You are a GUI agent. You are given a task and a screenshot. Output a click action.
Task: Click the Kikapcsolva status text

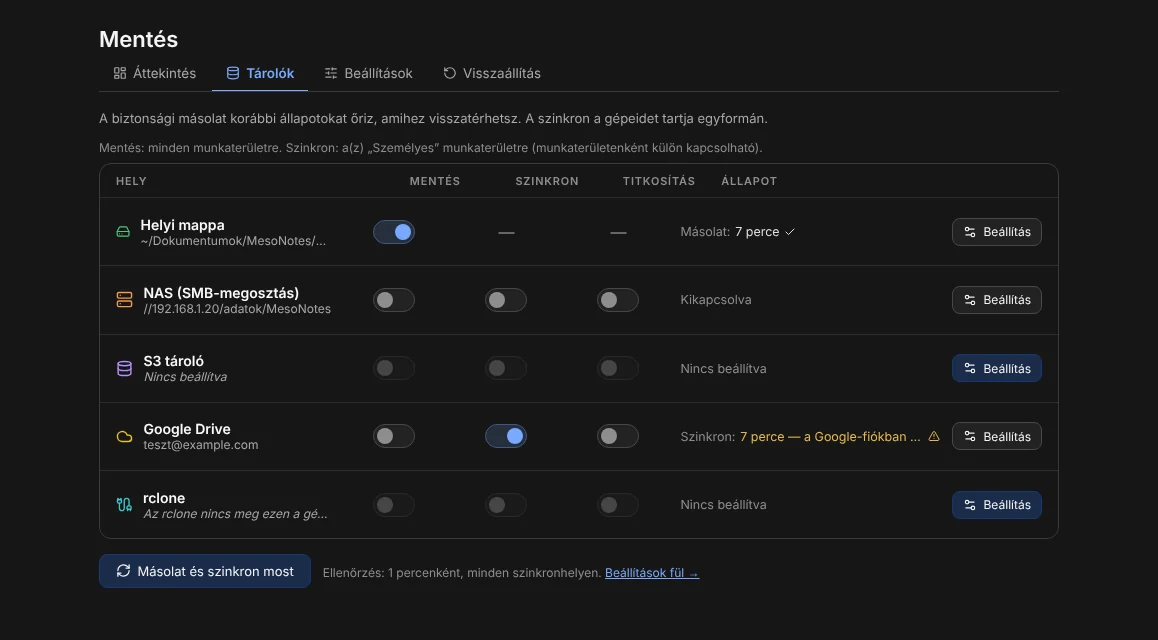(x=716, y=300)
